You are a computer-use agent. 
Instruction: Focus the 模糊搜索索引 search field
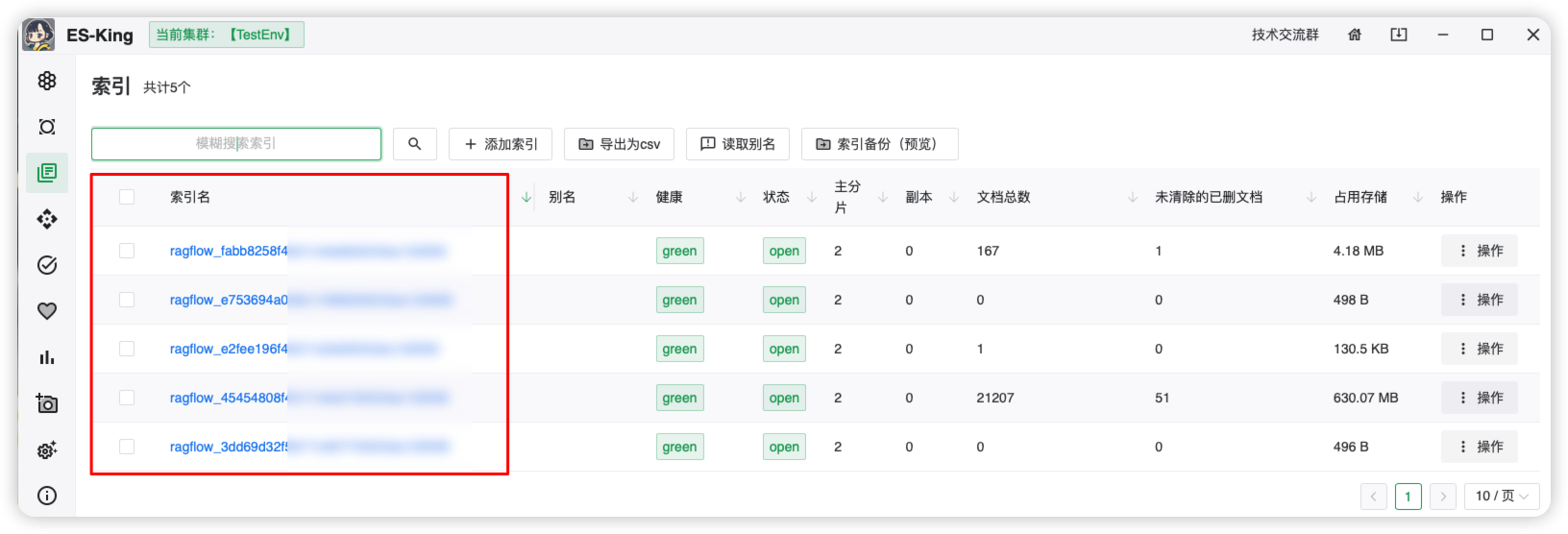tap(236, 144)
